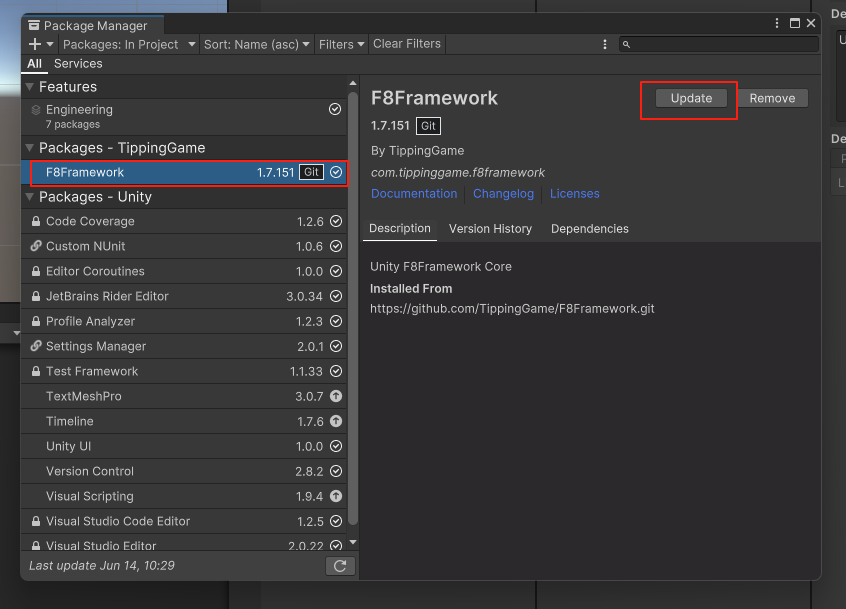This screenshot has height=609, width=846.
Task: Click the update arrow icon on TextMeshPro
Action: (x=334, y=396)
